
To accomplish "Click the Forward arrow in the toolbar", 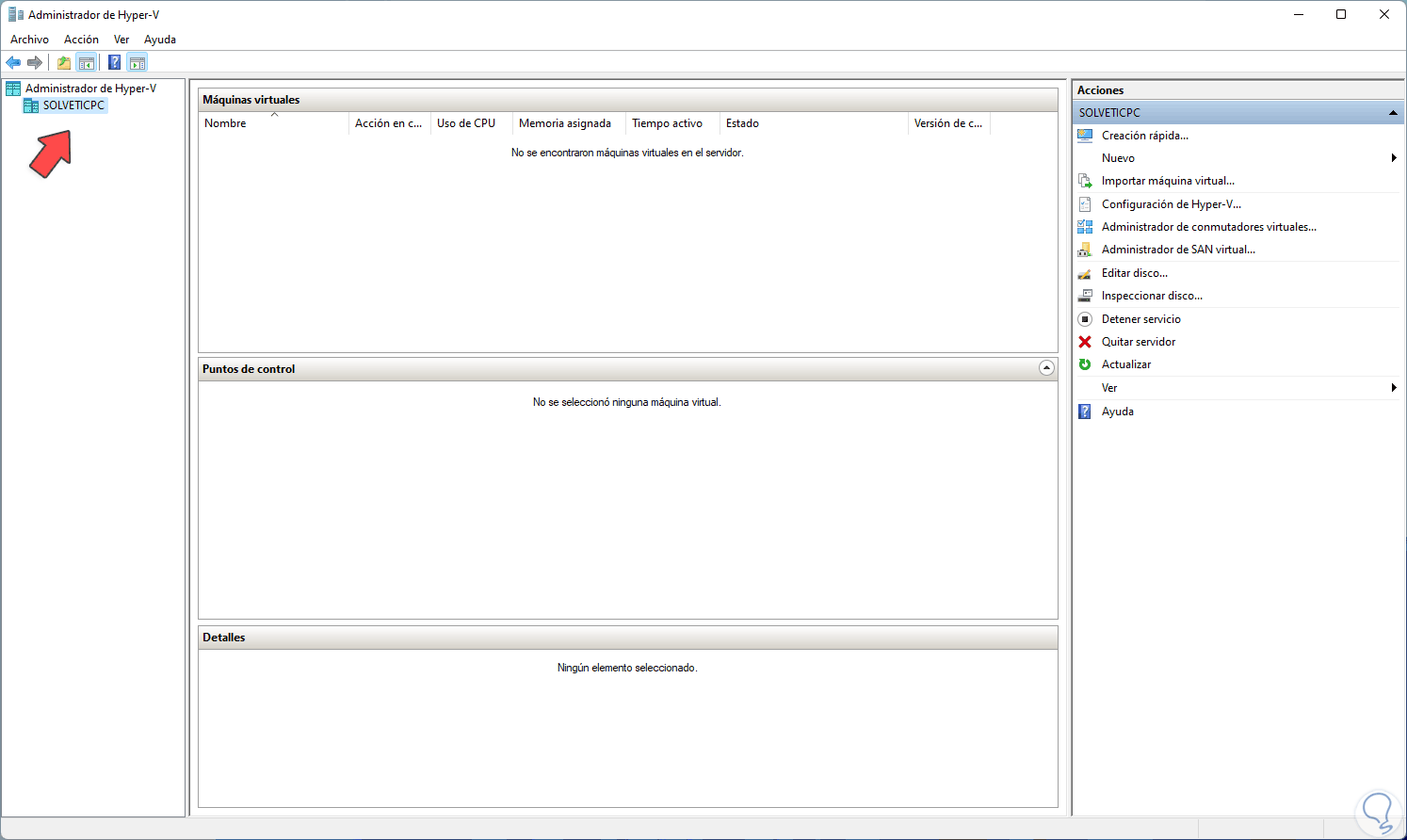I will (35, 63).
